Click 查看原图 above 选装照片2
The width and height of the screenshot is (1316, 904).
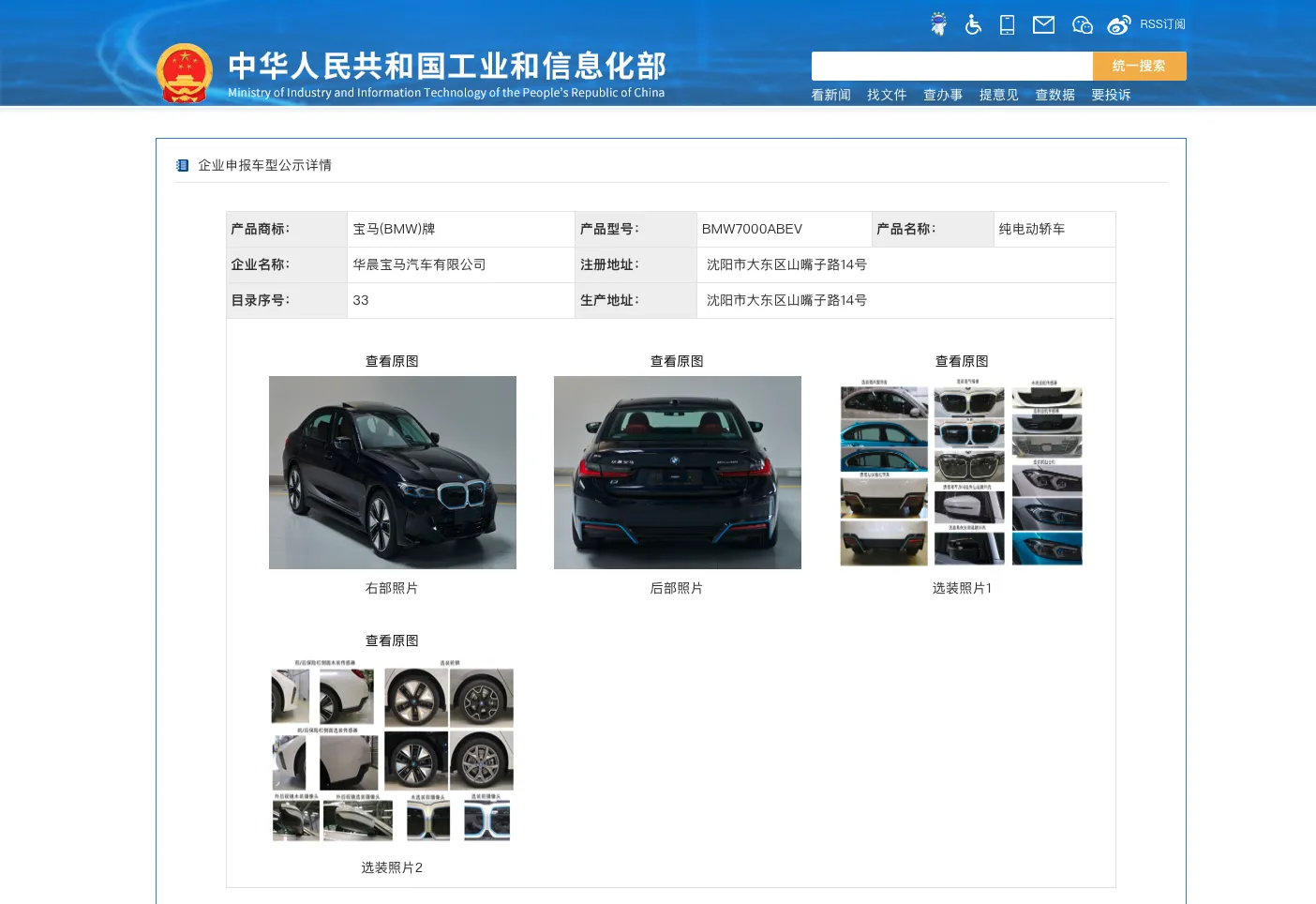(x=392, y=640)
